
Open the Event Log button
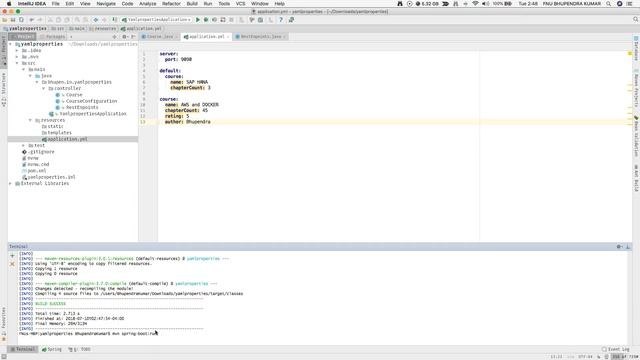pos(616,349)
